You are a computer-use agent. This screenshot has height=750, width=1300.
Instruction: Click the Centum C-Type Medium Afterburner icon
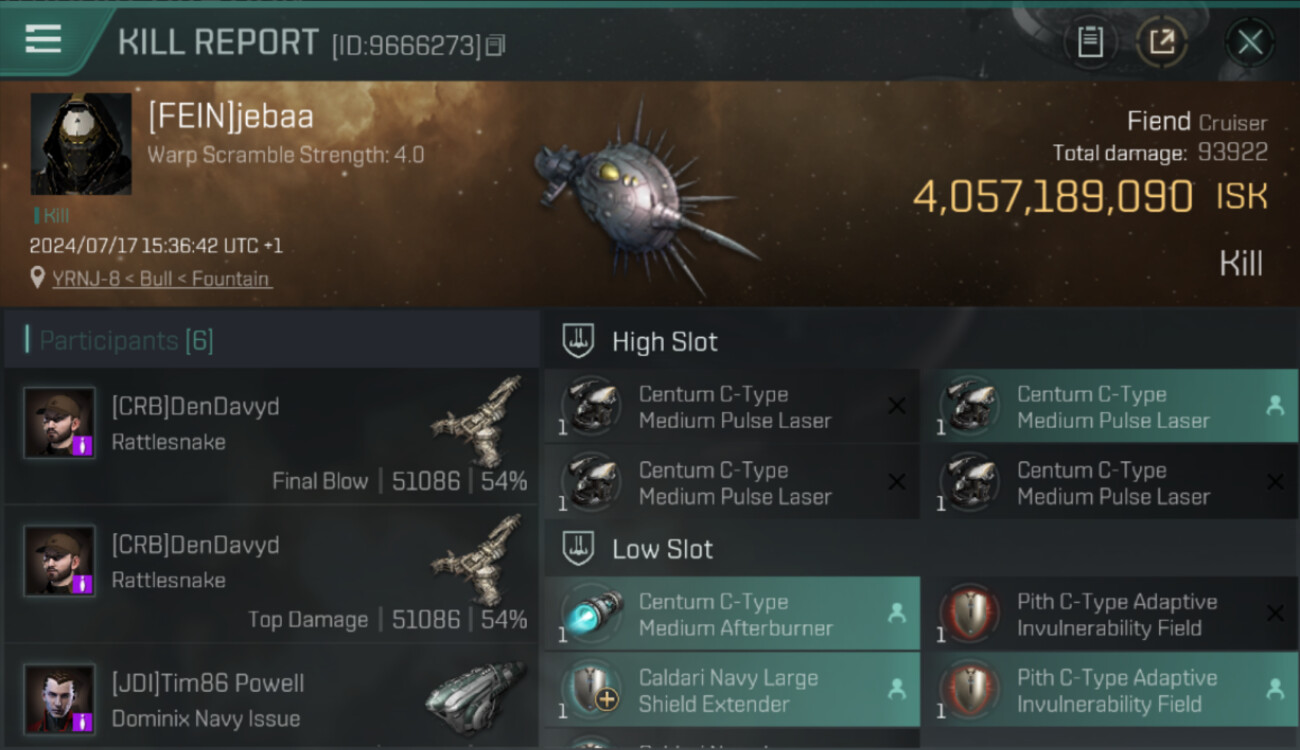click(592, 615)
